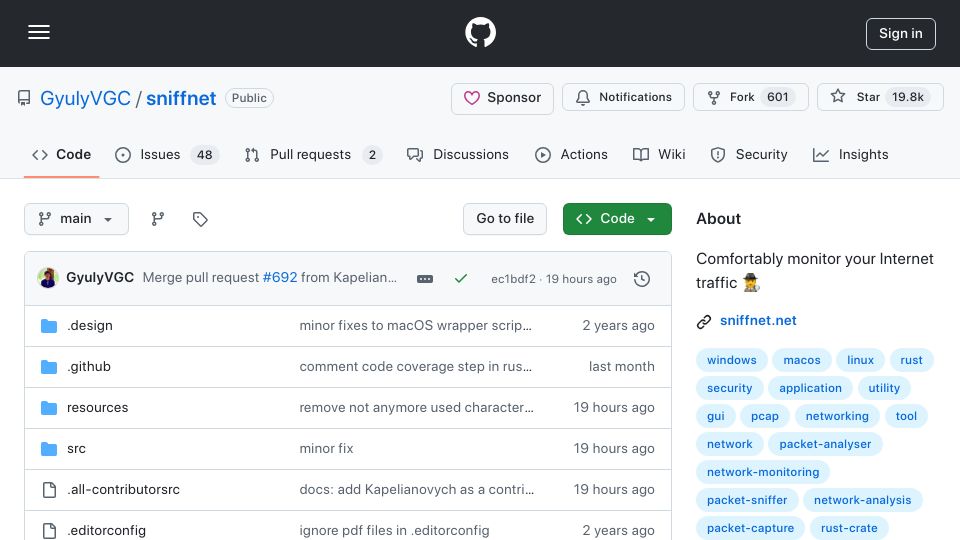Open commit 'minor fixes to macOS wrapper scrip…'
The height and width of the screenshot is (540, 960).
pos(415,326)
